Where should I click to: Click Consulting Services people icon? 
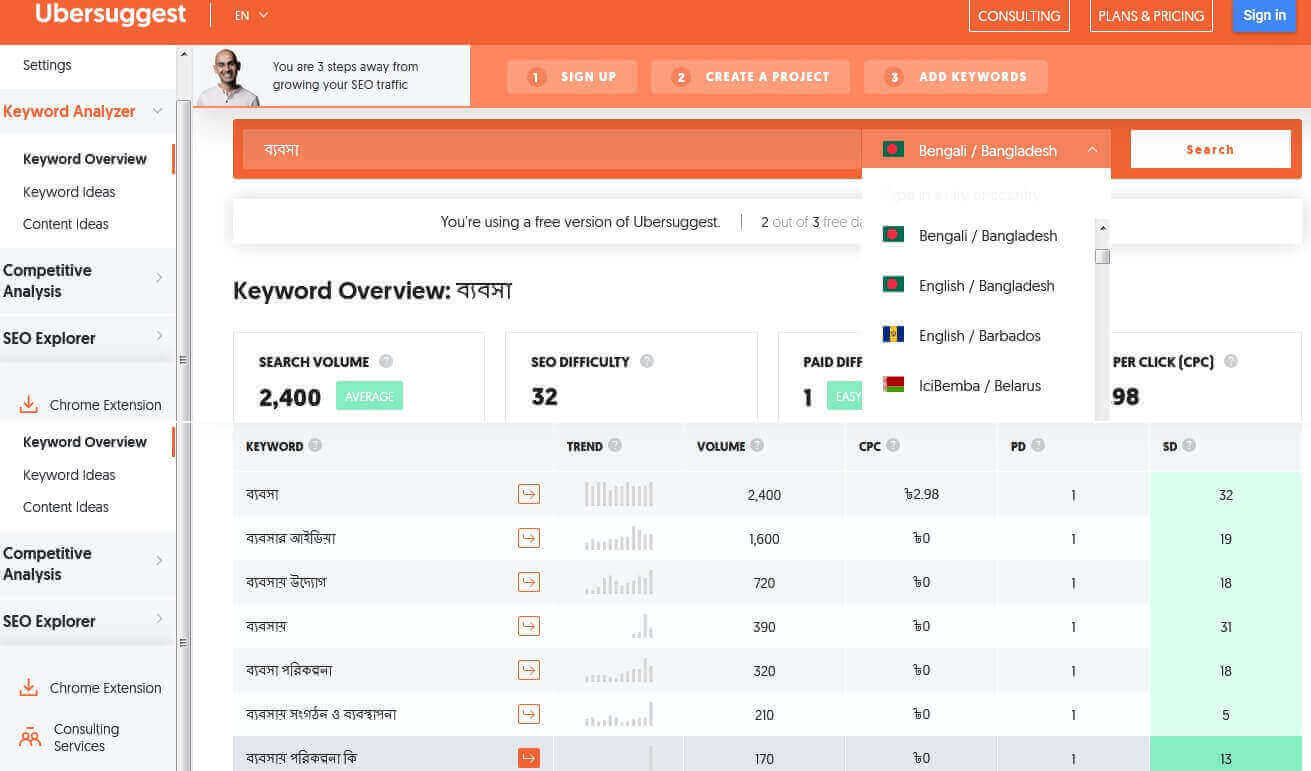[x=30, y=738]
